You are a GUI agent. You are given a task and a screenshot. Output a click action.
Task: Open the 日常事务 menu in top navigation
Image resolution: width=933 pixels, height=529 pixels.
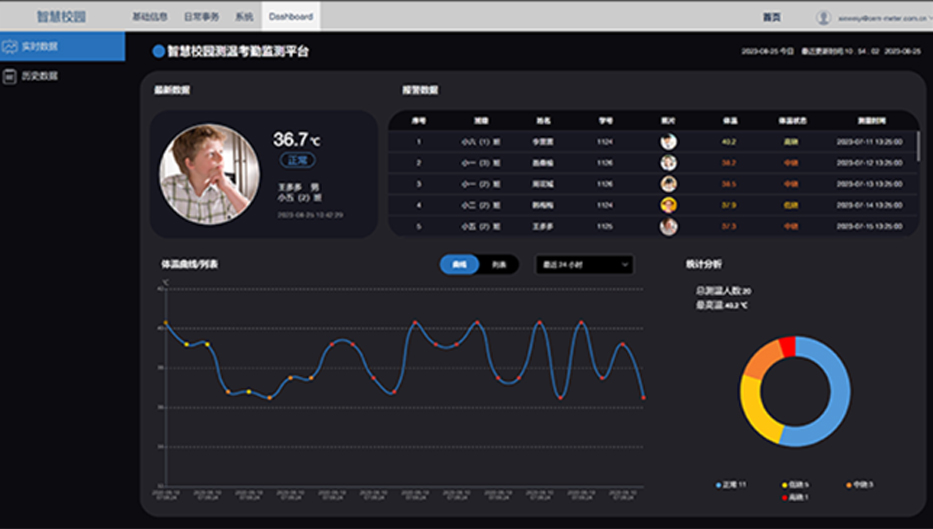(201, 17)
